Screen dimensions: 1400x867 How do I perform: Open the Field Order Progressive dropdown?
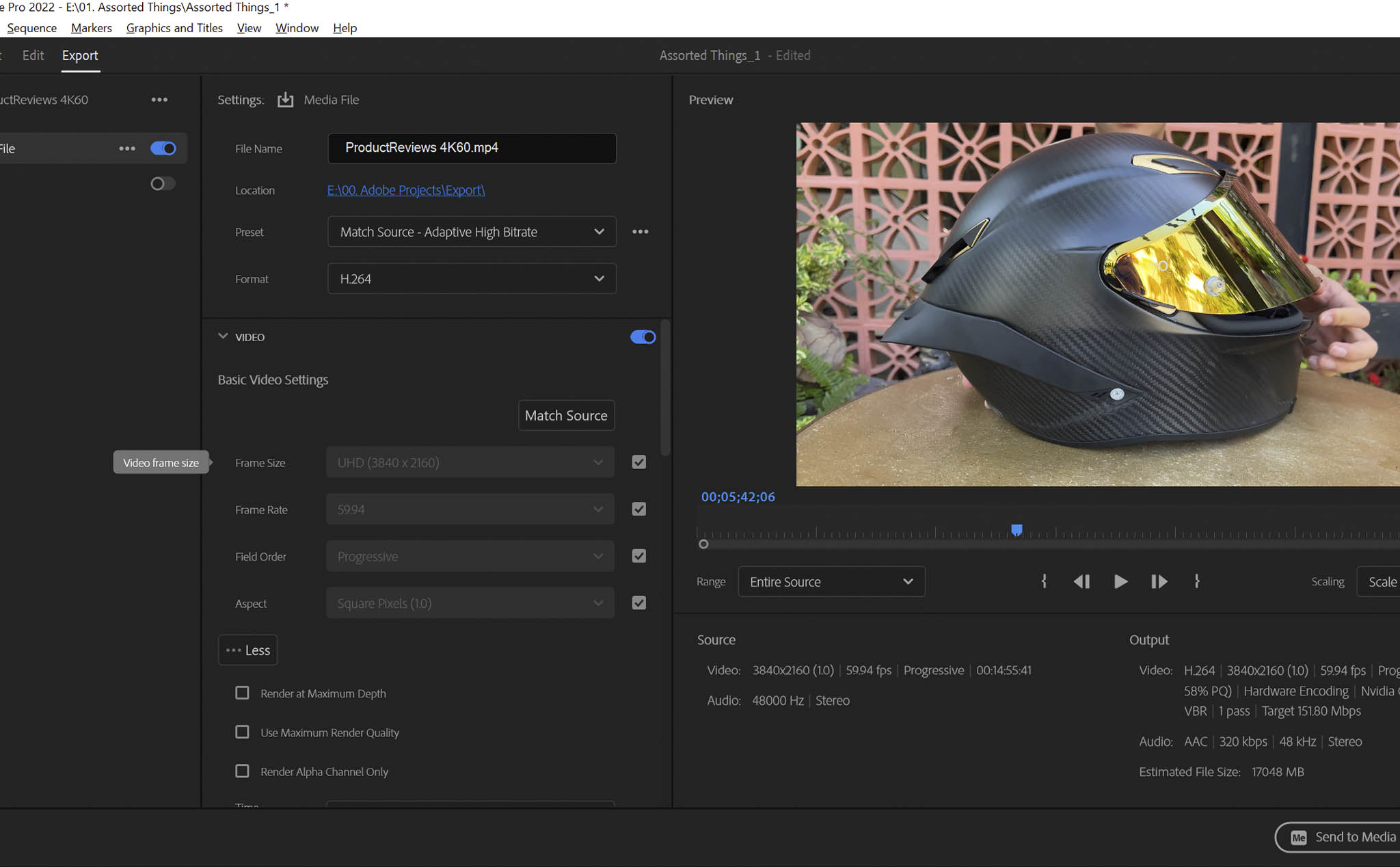(470, 557)
